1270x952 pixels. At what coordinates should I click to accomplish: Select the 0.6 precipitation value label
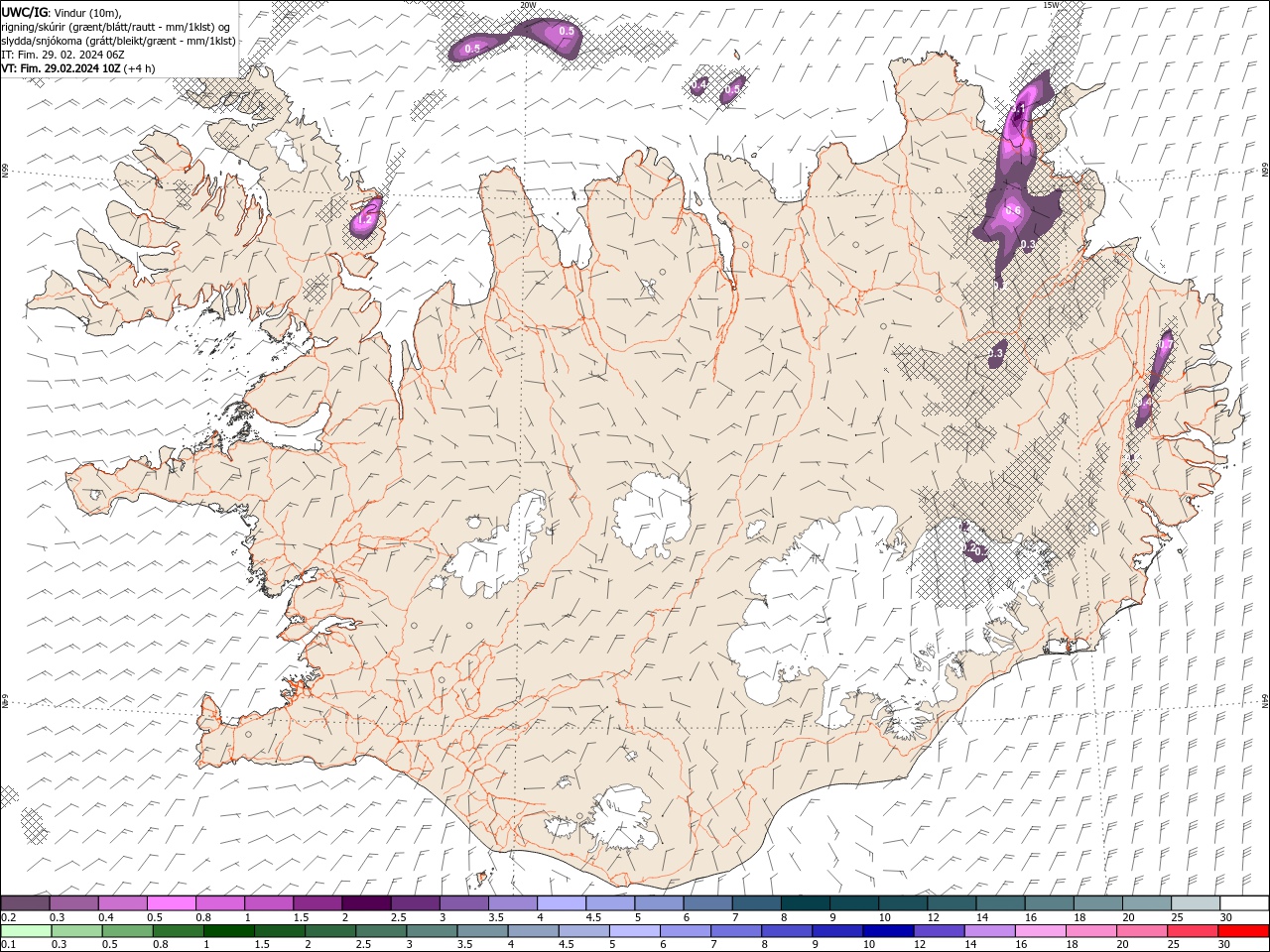point(1013,210)
